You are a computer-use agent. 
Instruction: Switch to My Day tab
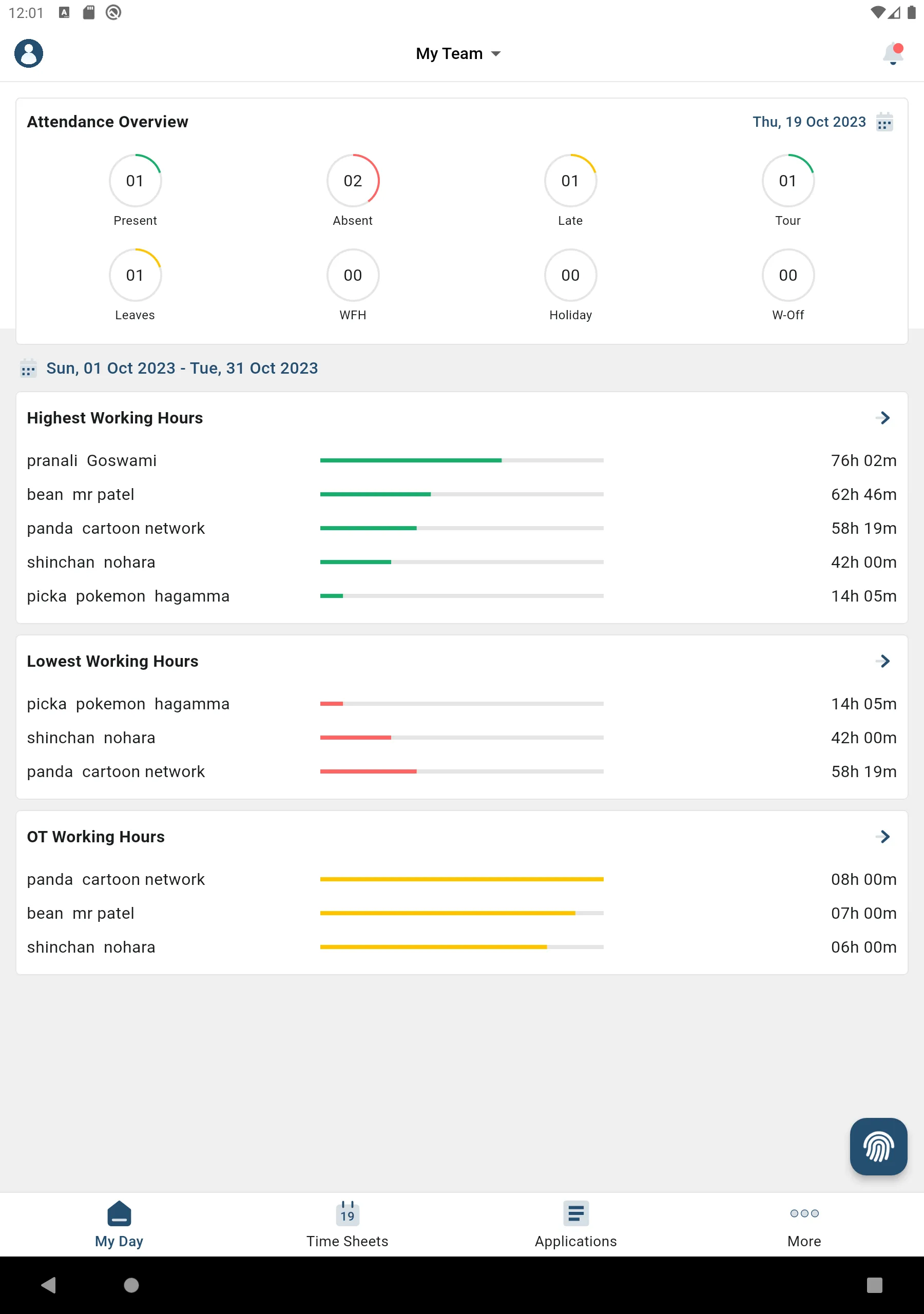(x=119, y=1225)
